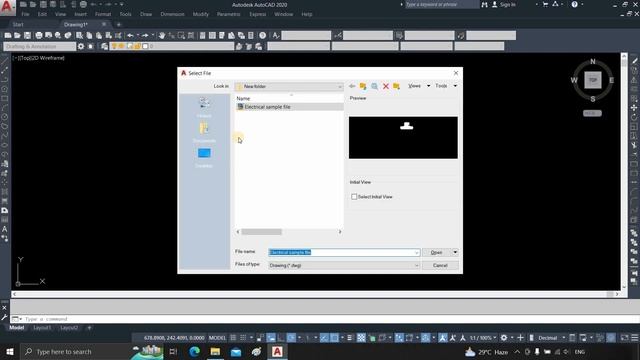Switch to the Layout1 tab
Screen dimensions: 640x360
tap(42, 328)
